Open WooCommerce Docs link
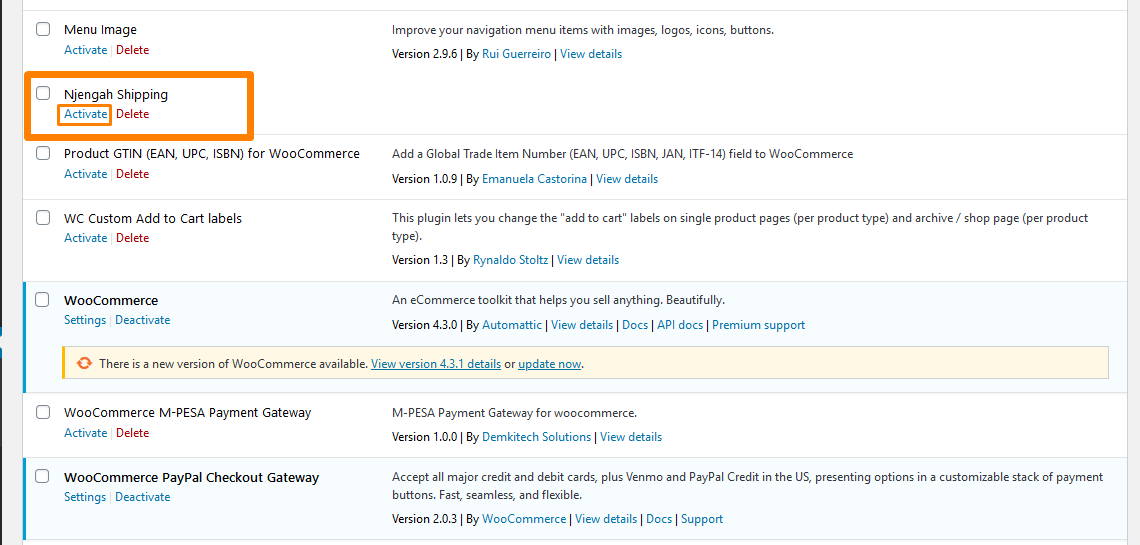The image size is (1140, 545). (635, 325)
